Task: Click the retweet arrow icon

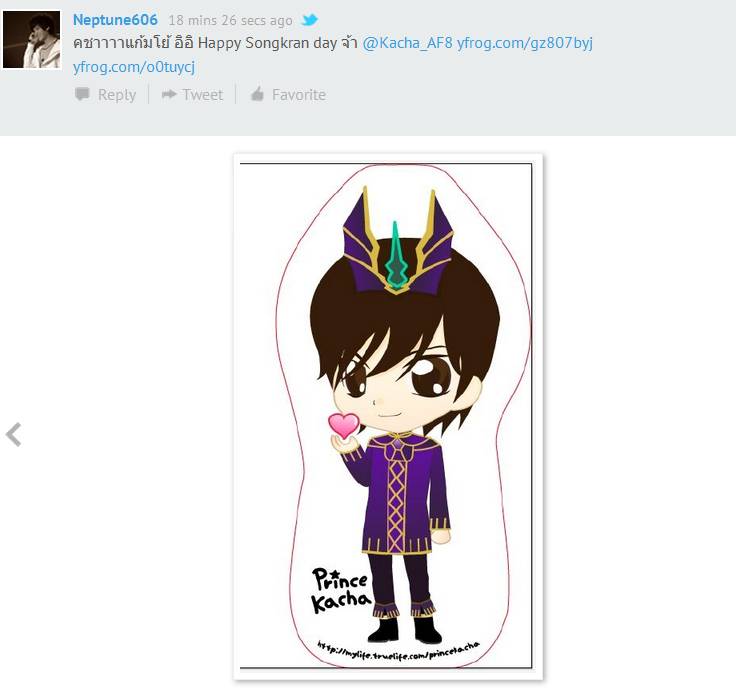Action: click(x=169, y=94)
